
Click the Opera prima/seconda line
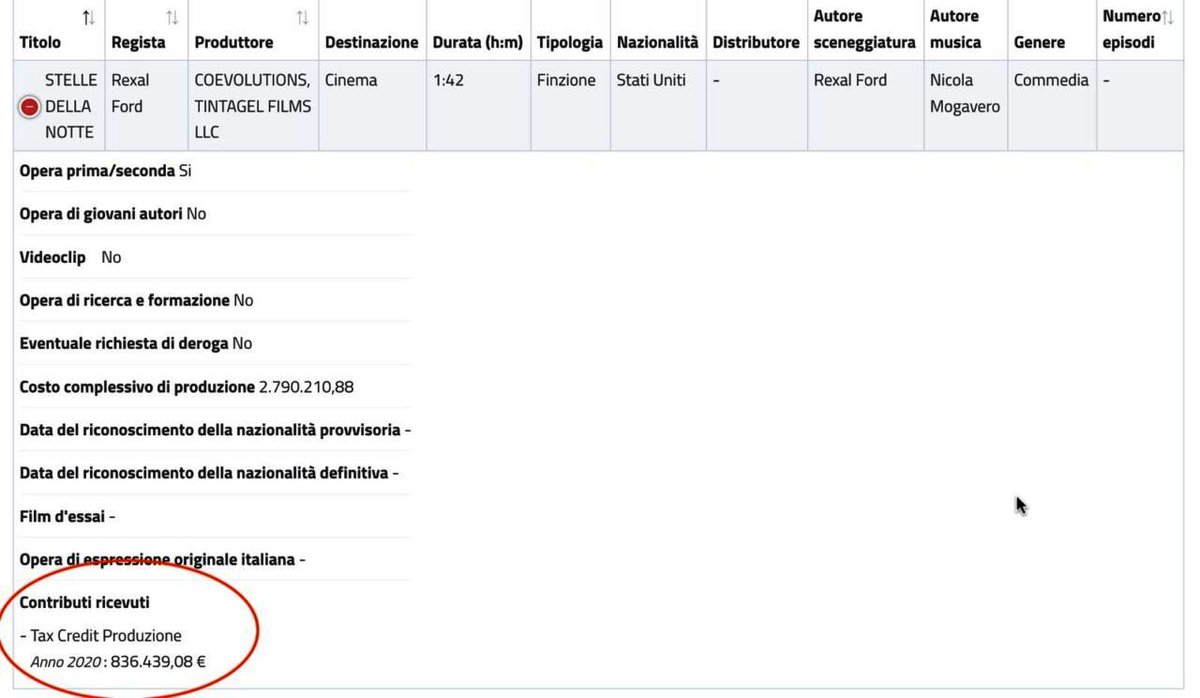(106, 171)
